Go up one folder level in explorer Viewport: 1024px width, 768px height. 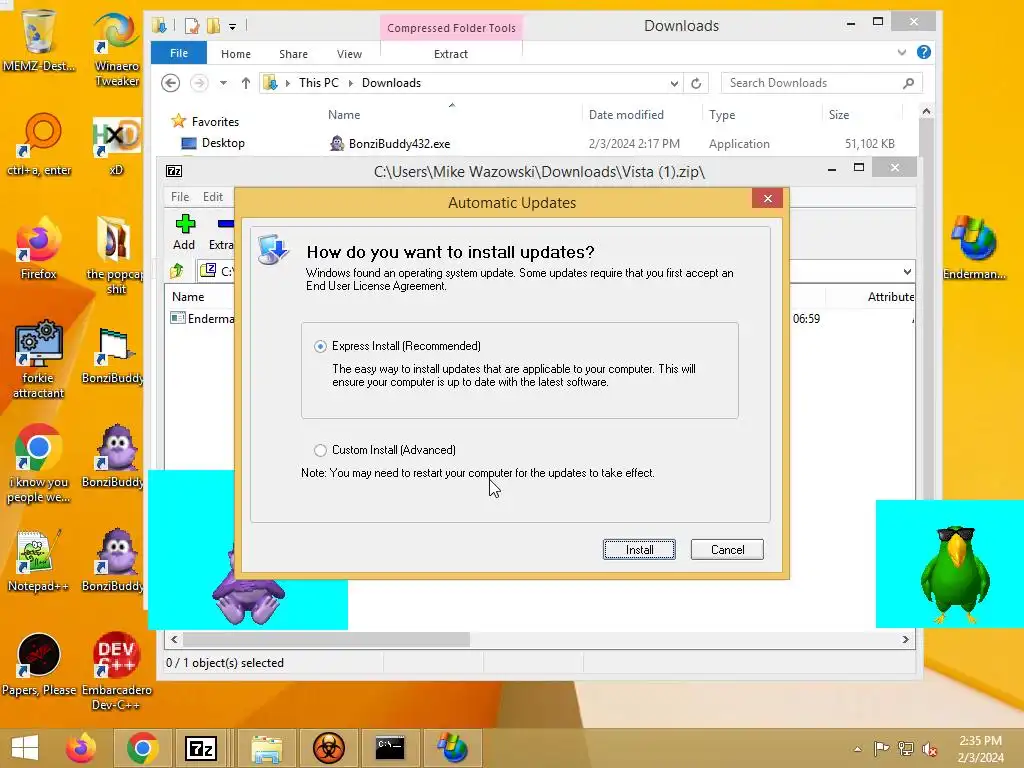coord(246,83)
